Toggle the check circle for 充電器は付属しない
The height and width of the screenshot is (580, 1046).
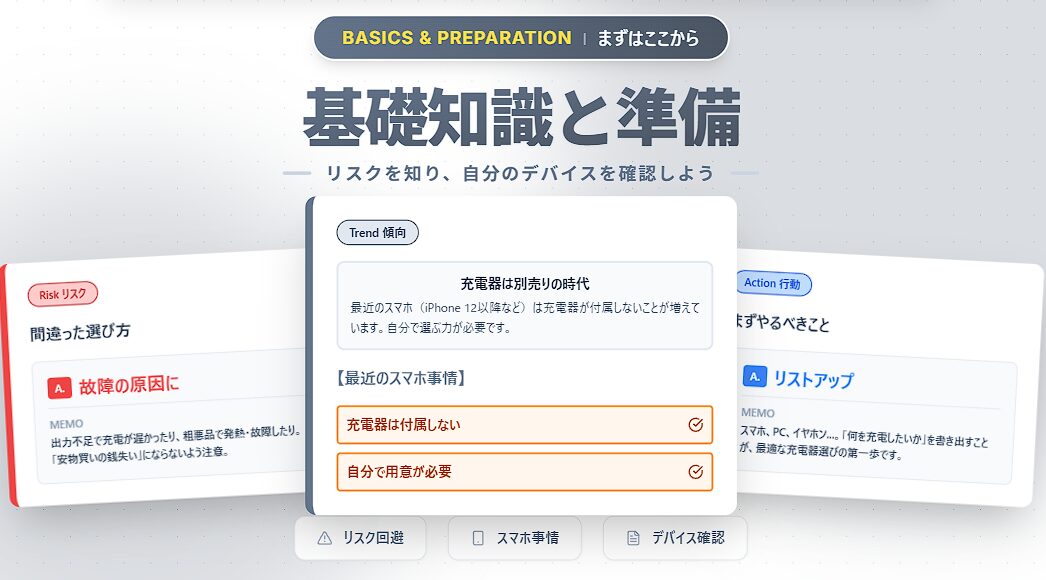click(696, 425)
